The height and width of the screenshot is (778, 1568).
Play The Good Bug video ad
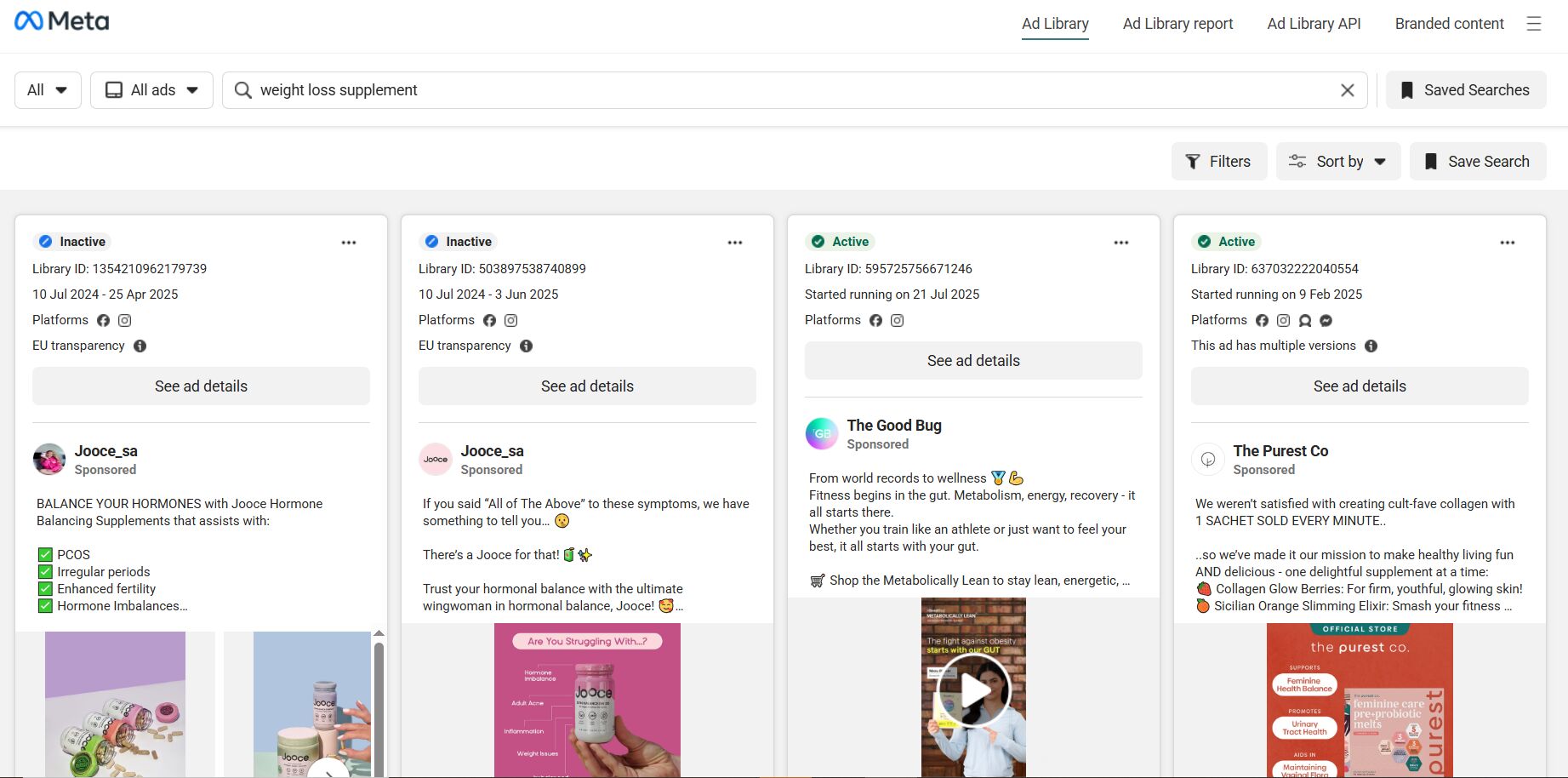[x=973, y=690]
